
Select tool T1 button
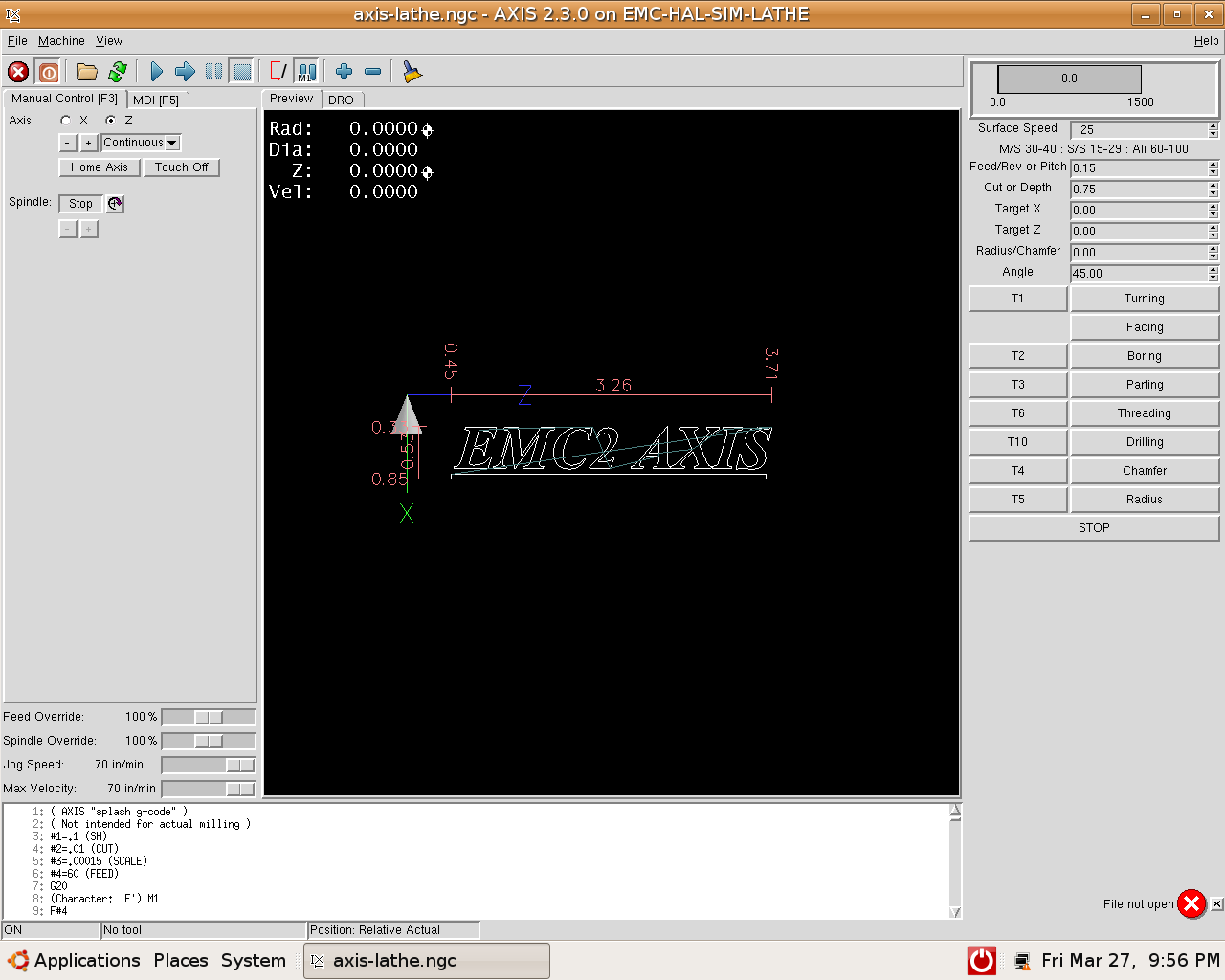click(x=1018, y=299)
